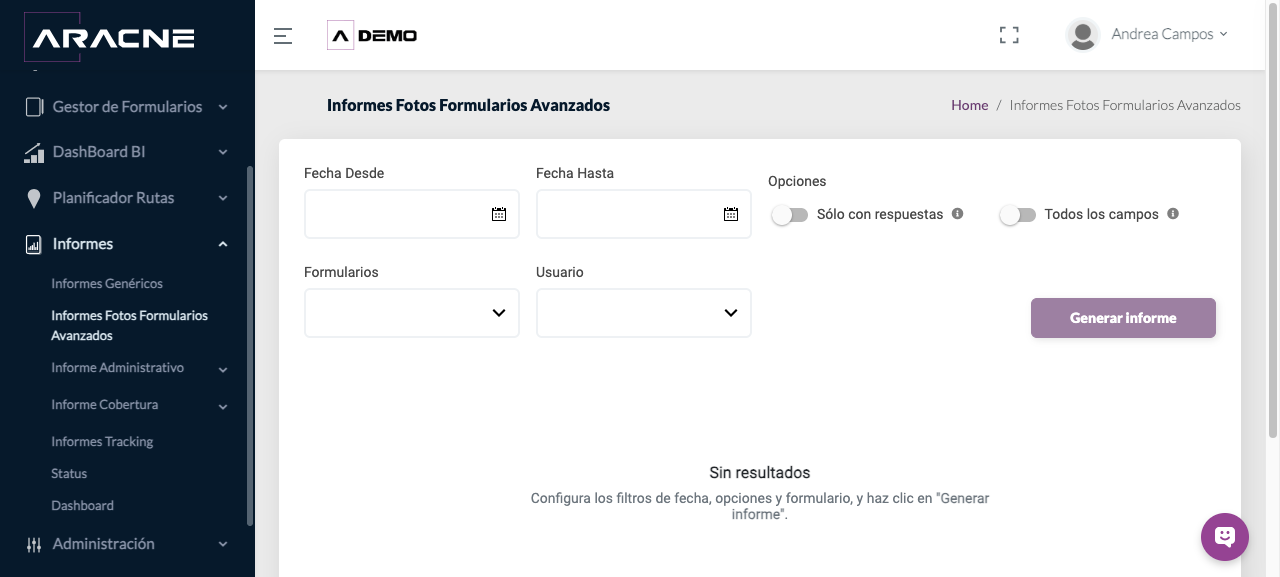Click info icon beside Sólo con respuestas
The width and height of the screenshot is (1280, 577).
957,214
